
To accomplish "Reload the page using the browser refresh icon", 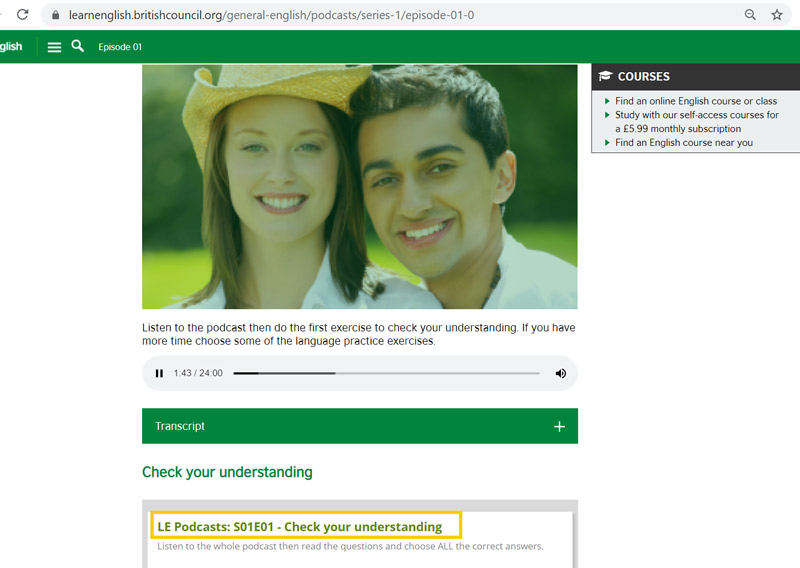I will coord(22,15).
